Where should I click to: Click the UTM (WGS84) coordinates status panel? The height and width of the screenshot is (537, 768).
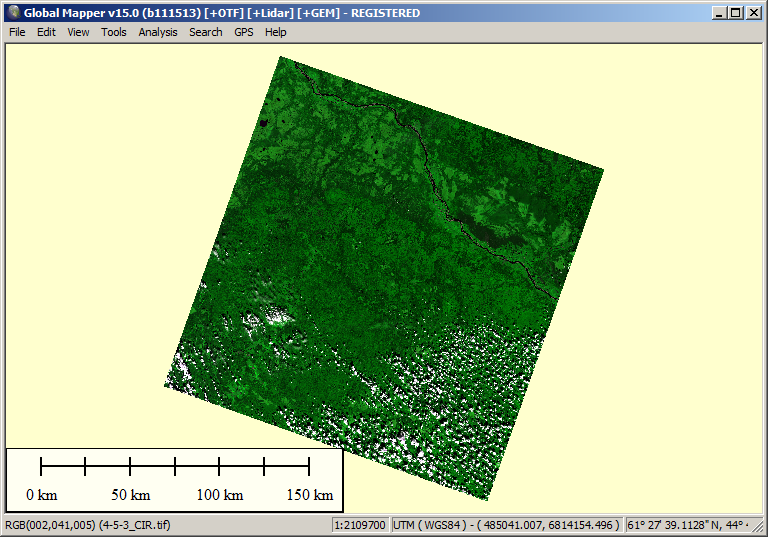(508, 525)
